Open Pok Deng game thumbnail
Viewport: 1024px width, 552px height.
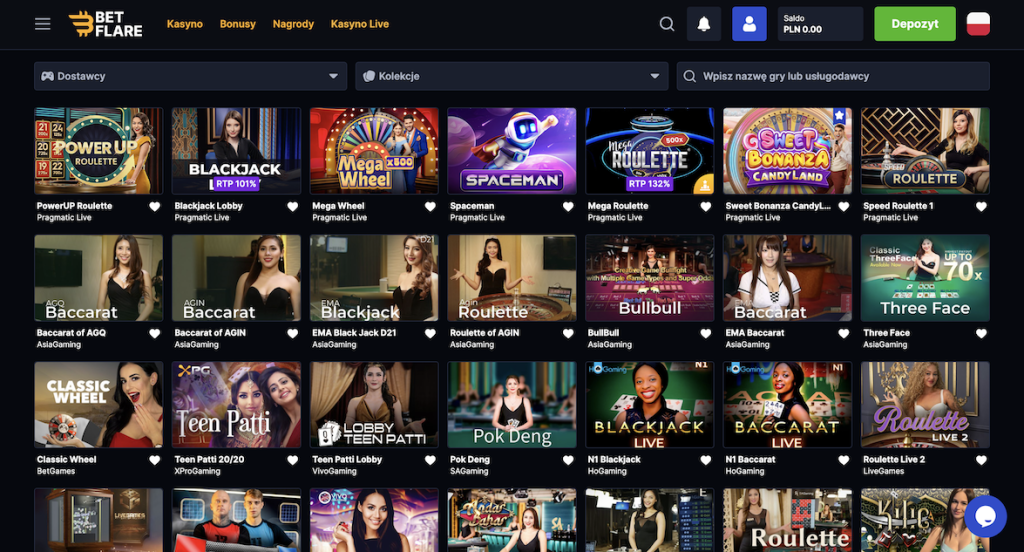tap(512, 404)
